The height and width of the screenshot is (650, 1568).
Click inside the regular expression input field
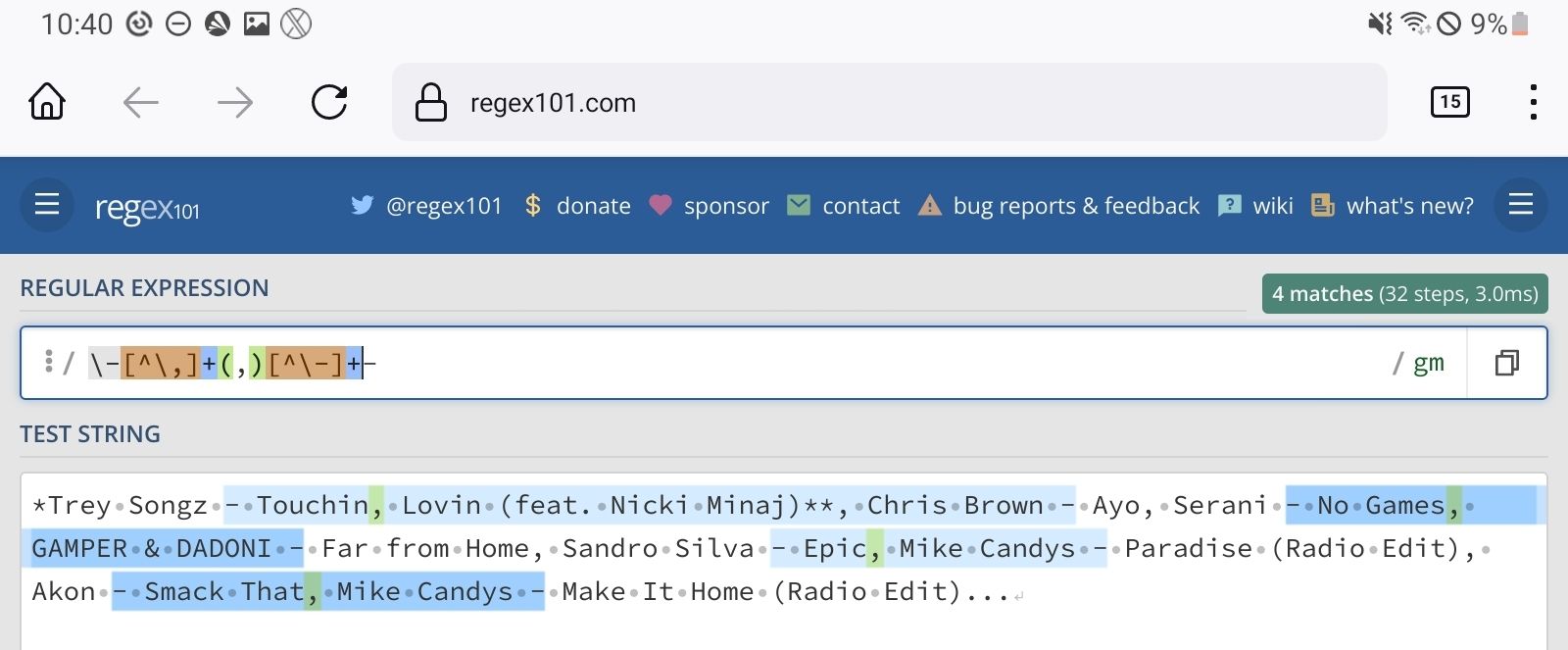tap(784, 364)
